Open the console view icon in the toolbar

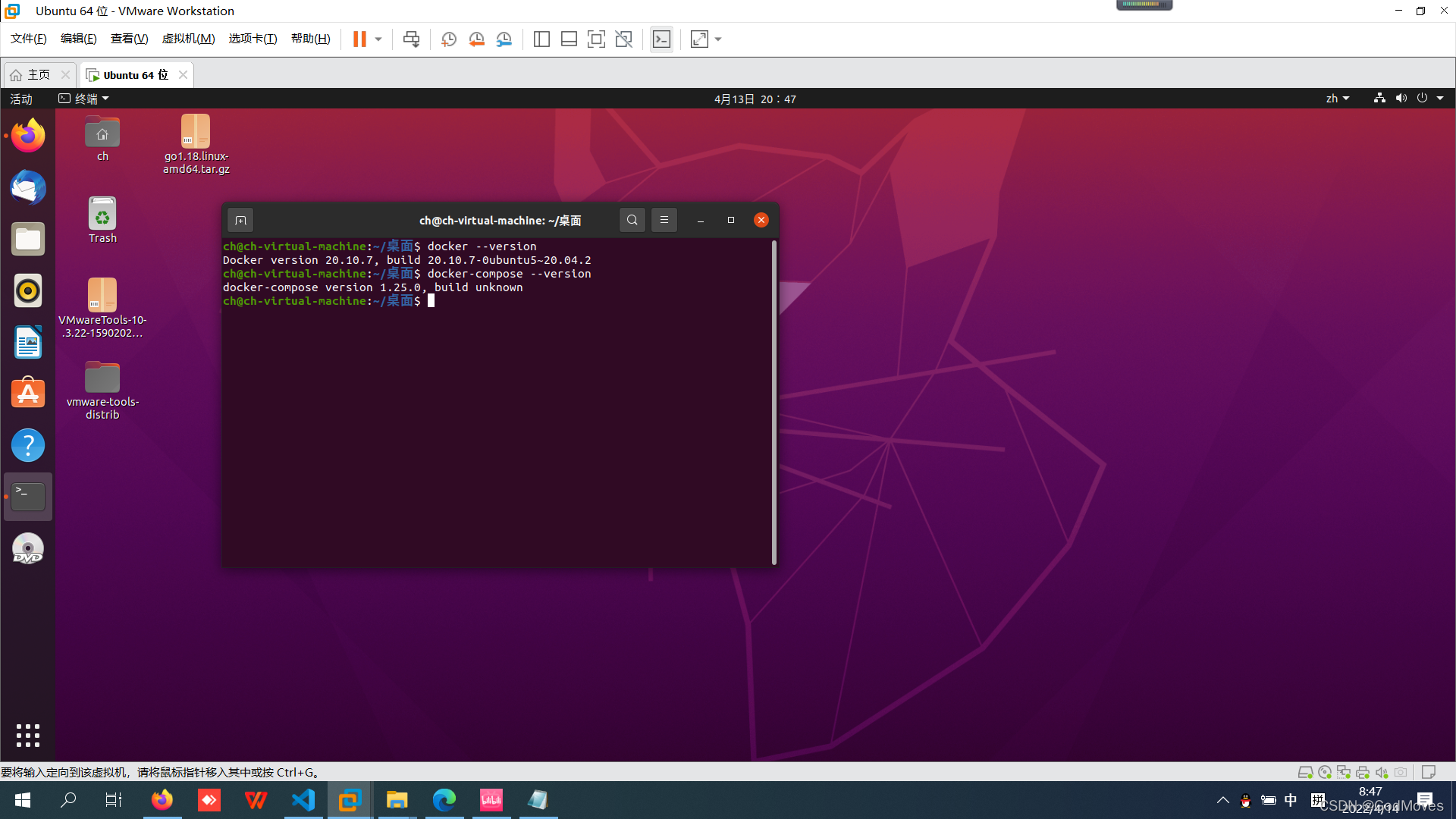pyautogui.click(x=661, y=39)
